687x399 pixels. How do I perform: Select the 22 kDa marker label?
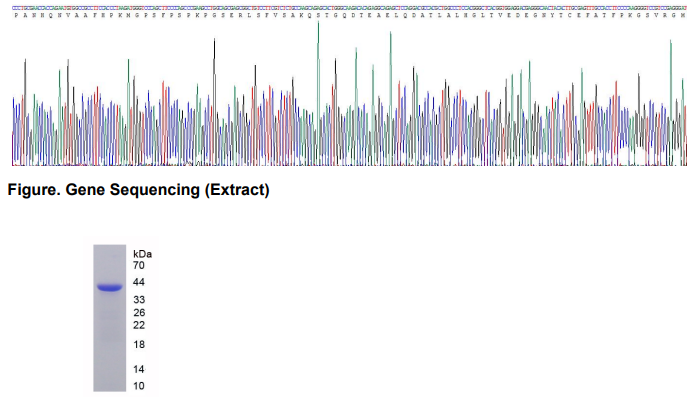click(139, 325)
